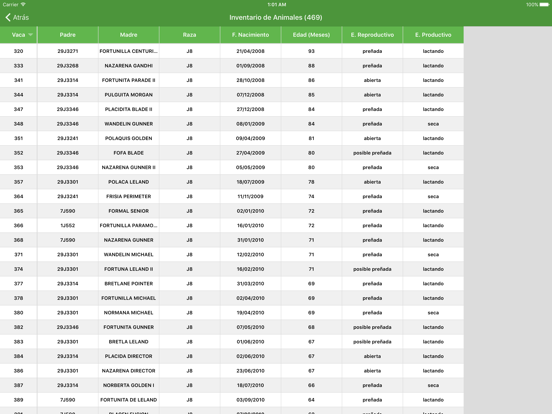The image size is (552, 414).
Task: Go back with the Atrás button
Action: (17, 17)
